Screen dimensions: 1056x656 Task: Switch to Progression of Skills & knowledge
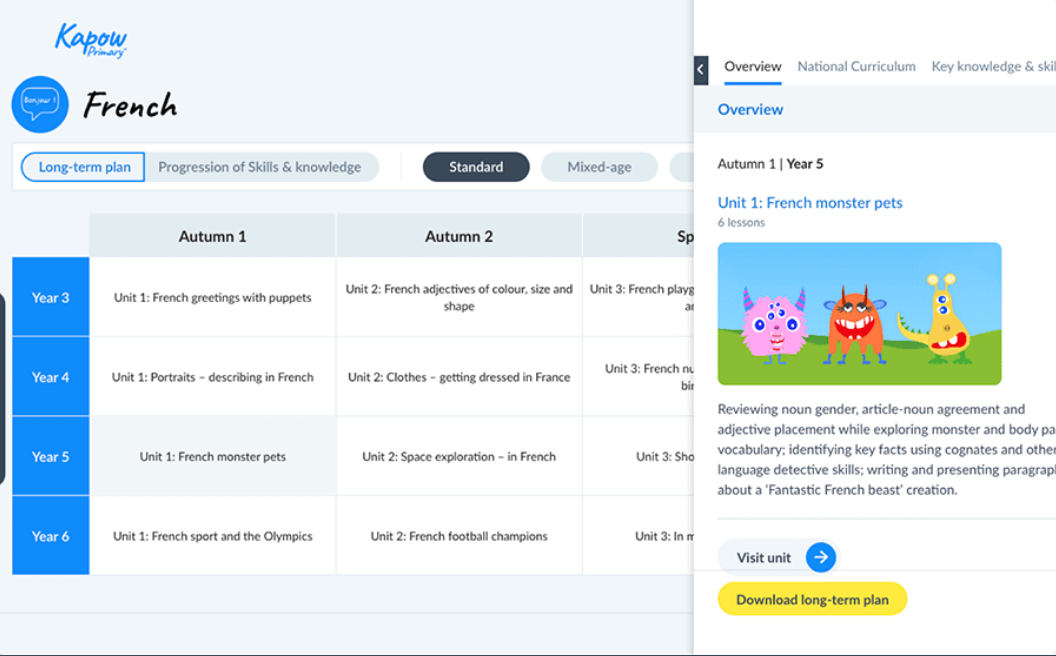pos(260,167)
